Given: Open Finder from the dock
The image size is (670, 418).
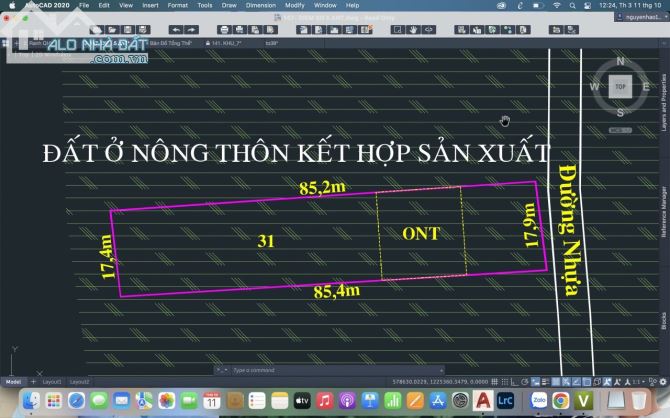Looking at the screenshot, I should point(32,401).
